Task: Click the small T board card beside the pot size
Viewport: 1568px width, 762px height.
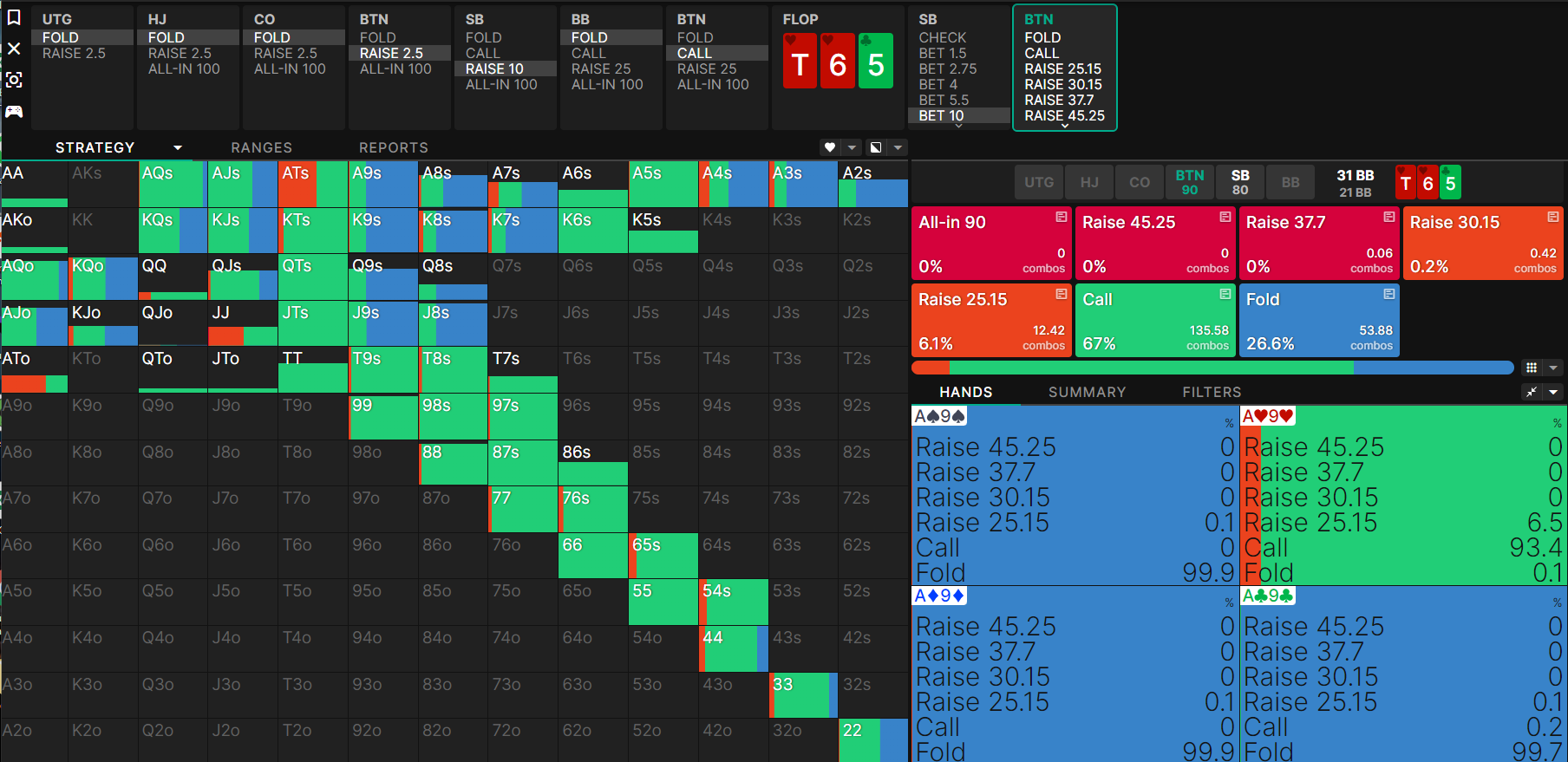Action: 1406,183
